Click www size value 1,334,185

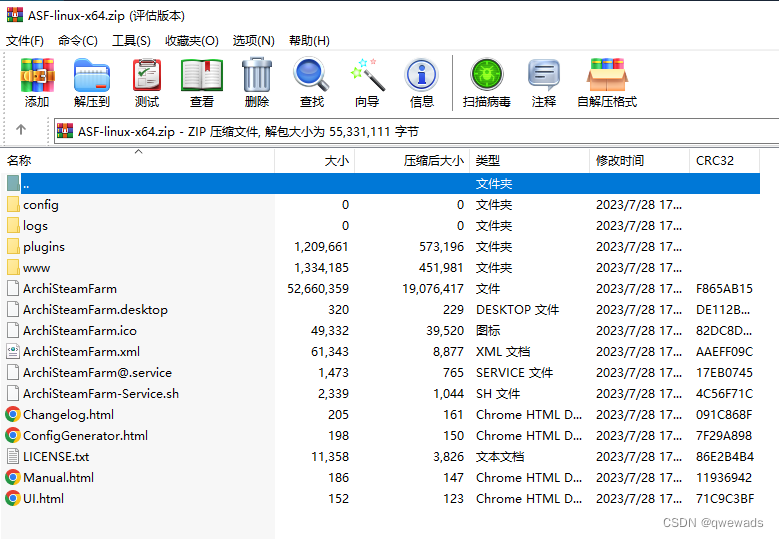coord(321,268)
